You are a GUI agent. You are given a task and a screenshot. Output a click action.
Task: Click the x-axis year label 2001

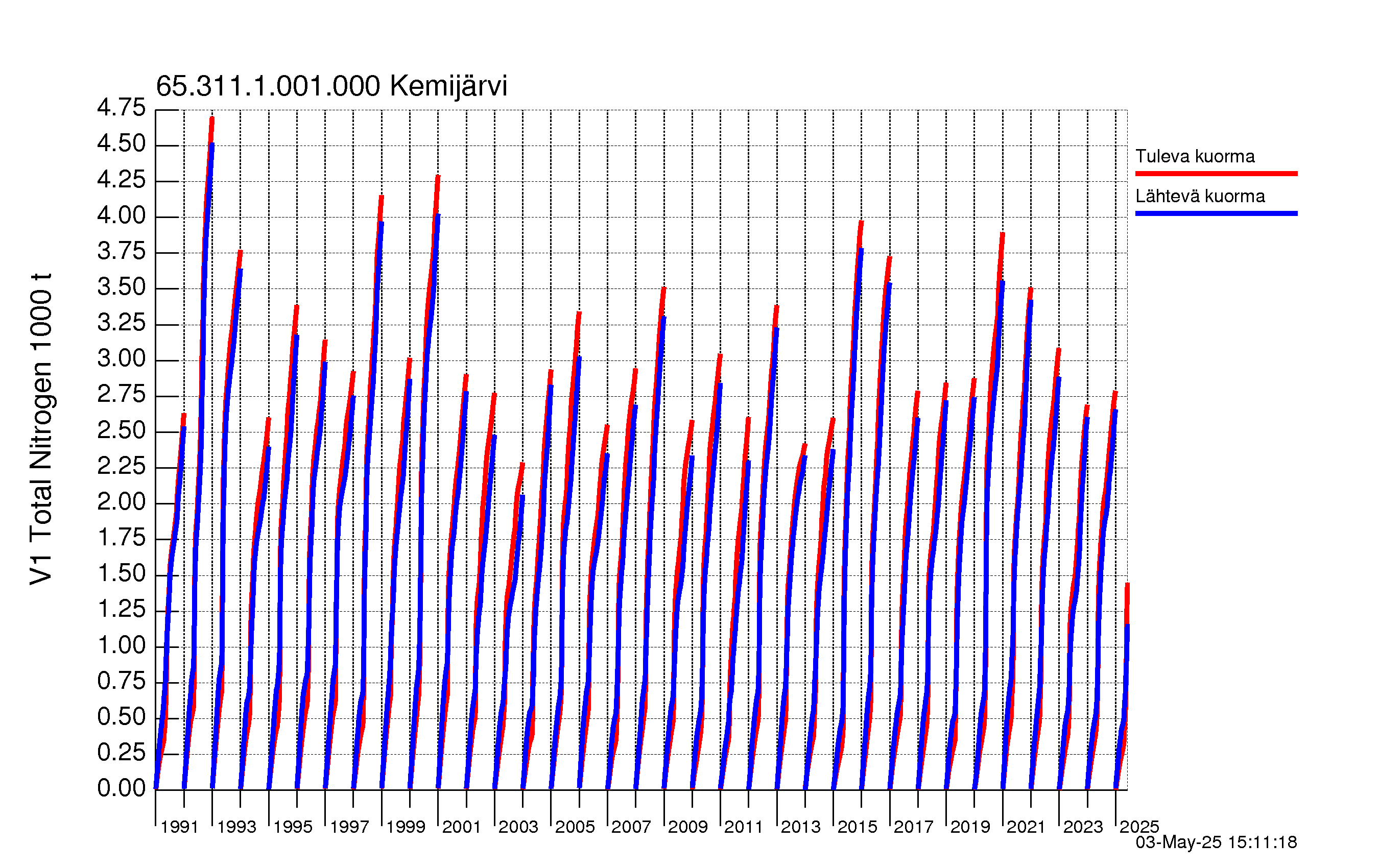pos(462,827)
